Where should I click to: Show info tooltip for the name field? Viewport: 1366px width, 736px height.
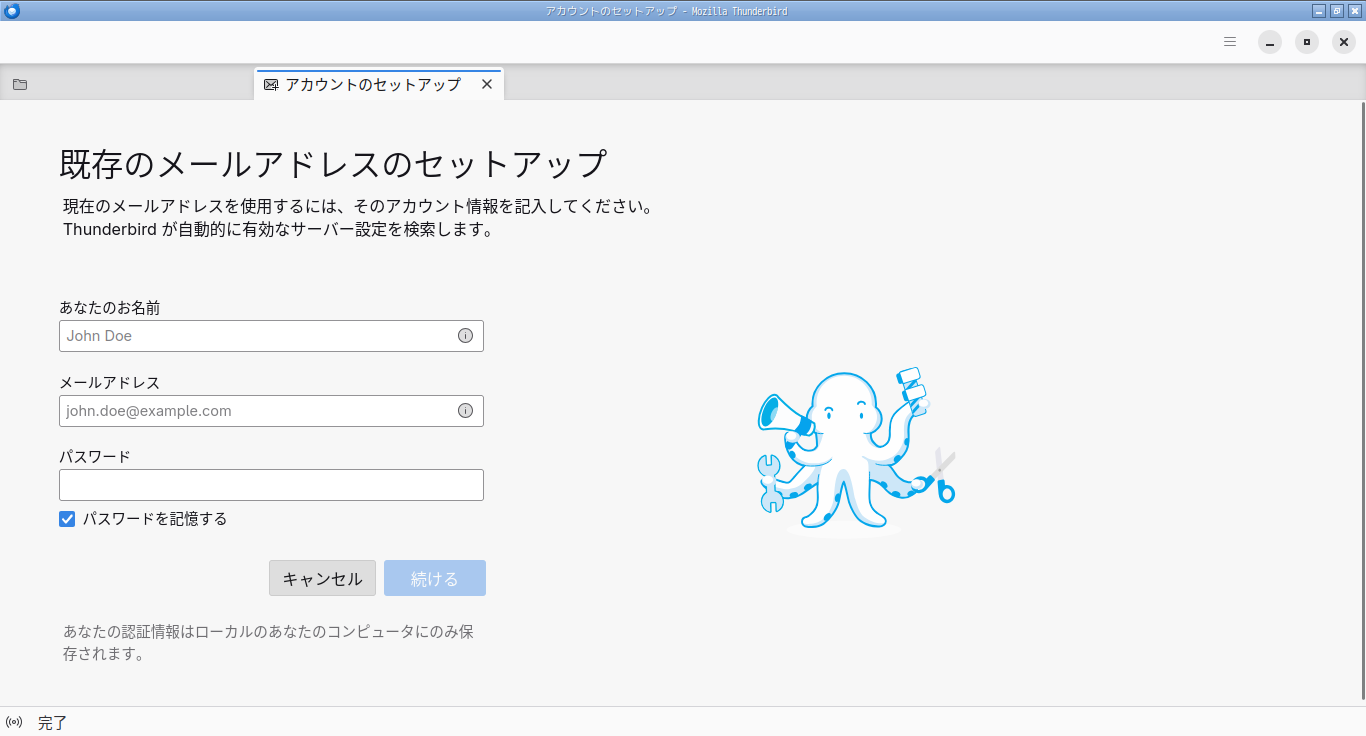coord(465,336)
